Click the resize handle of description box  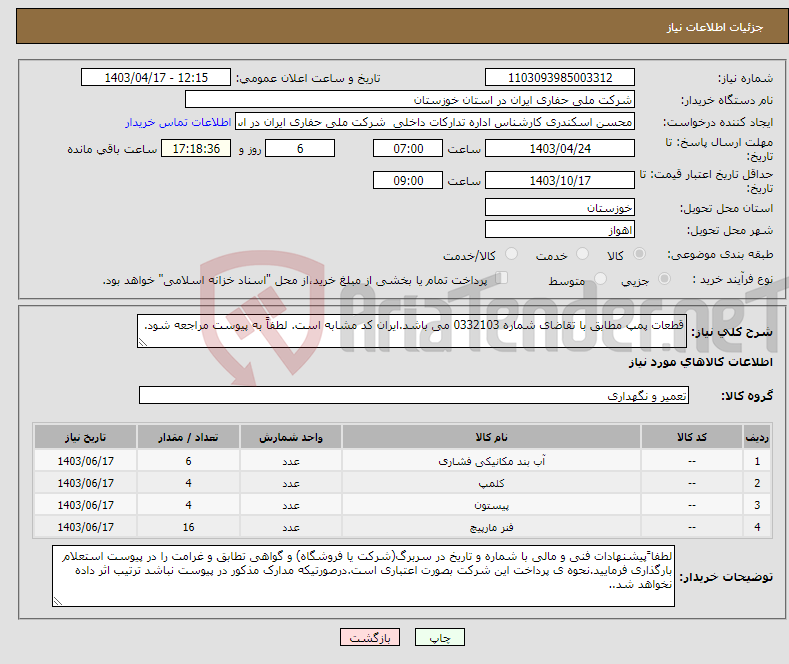pos(143,342)
